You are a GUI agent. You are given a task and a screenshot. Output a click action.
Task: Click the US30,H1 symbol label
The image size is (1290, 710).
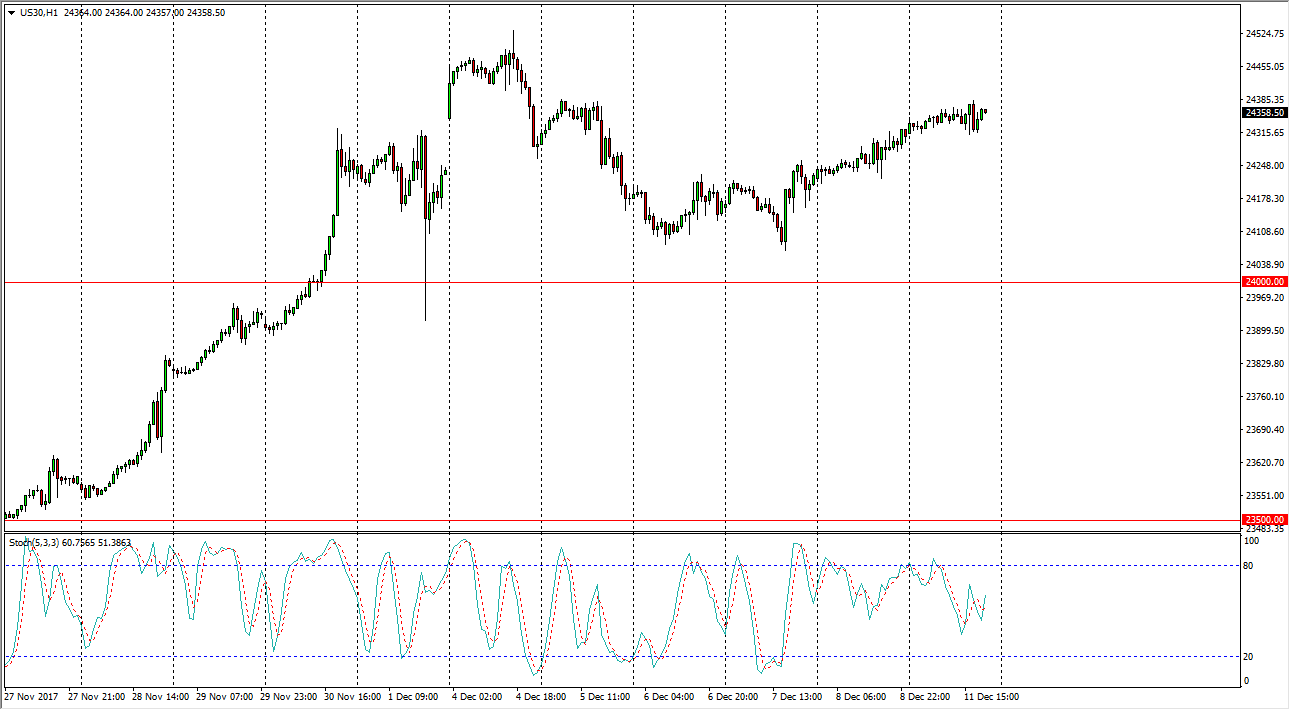click(44, 12)
